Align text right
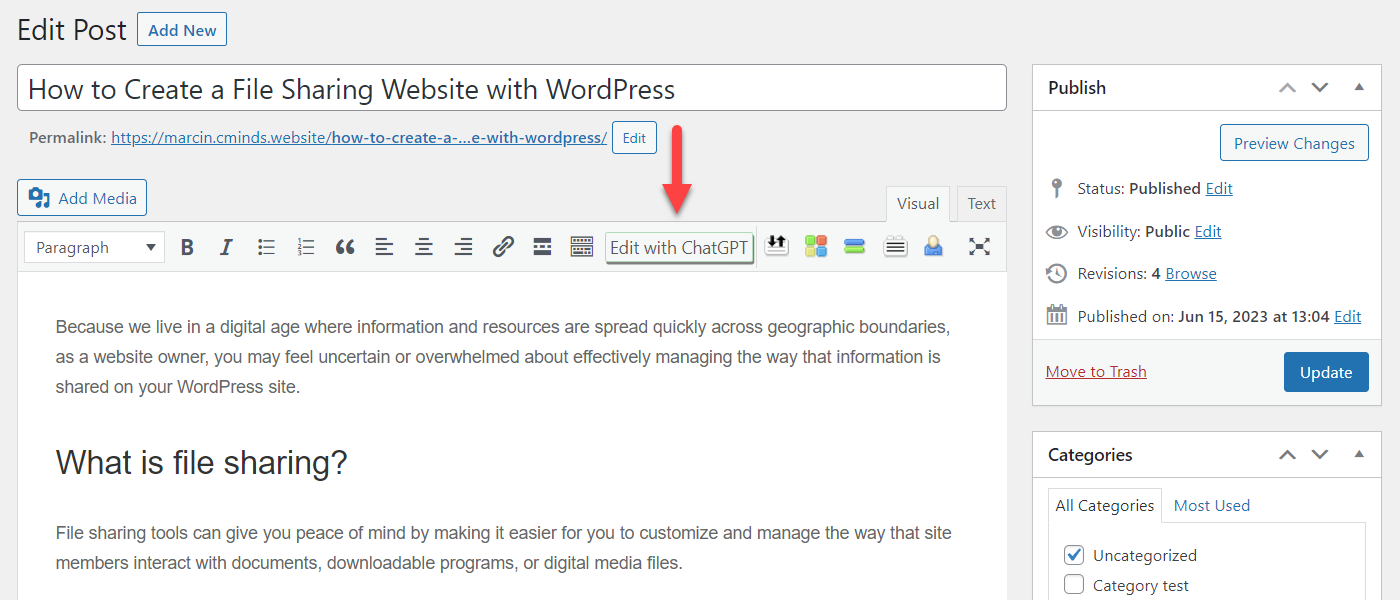 pos(463,247)
